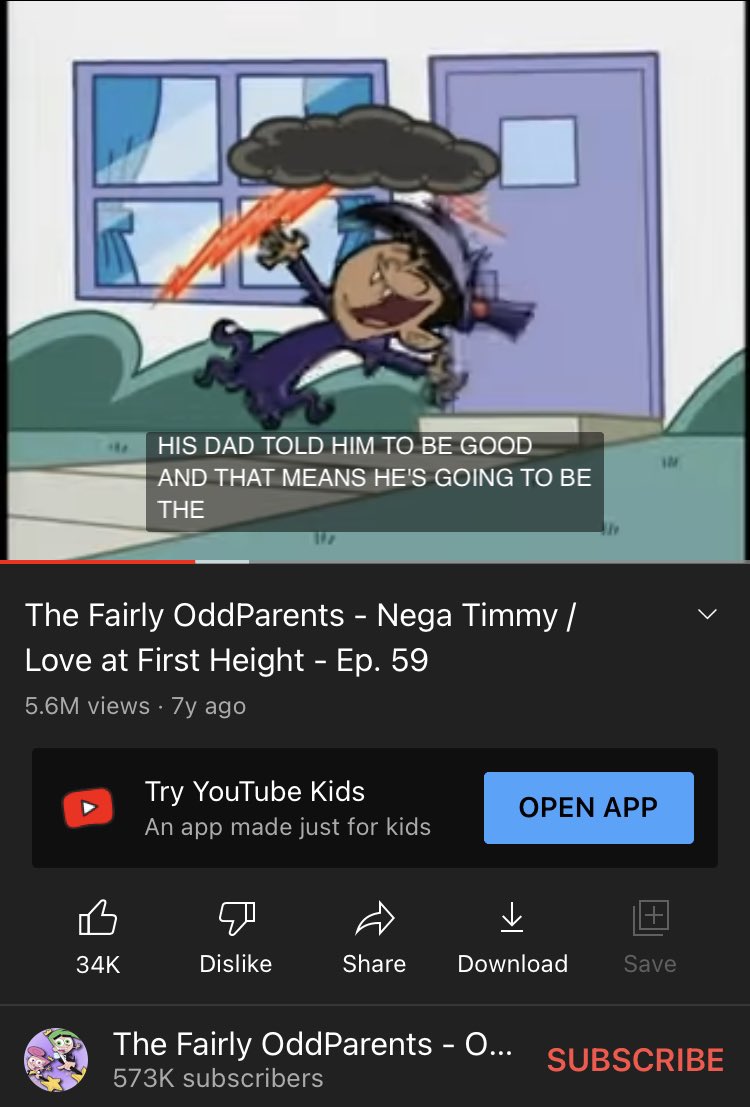Tap the Try YouTube Kids banner text

[x=254, y=791]
